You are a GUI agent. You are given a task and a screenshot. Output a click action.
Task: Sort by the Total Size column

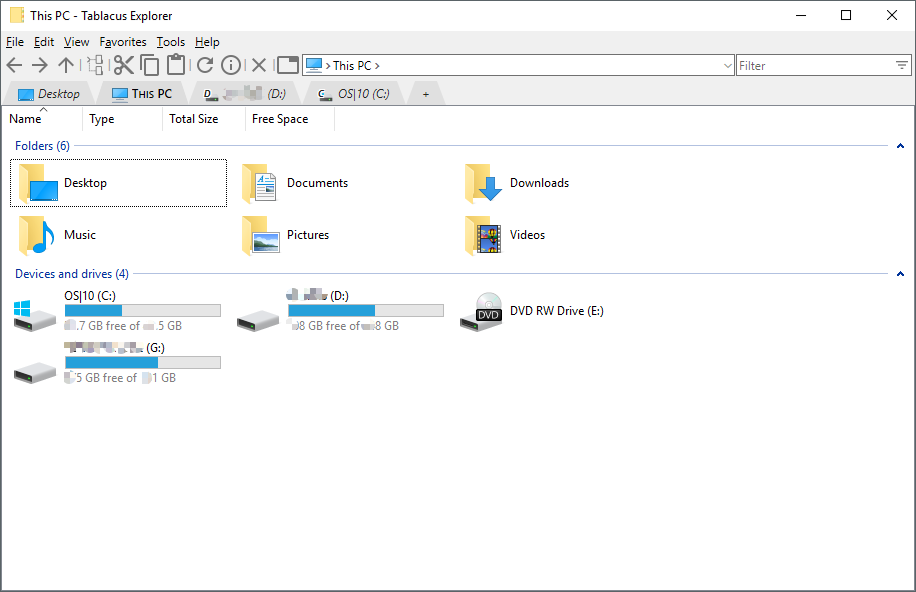pyautogui.click(x=204, y=119)
